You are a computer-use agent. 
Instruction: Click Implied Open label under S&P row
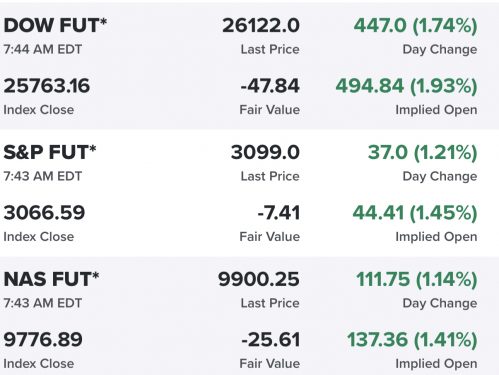click(436, 237)
